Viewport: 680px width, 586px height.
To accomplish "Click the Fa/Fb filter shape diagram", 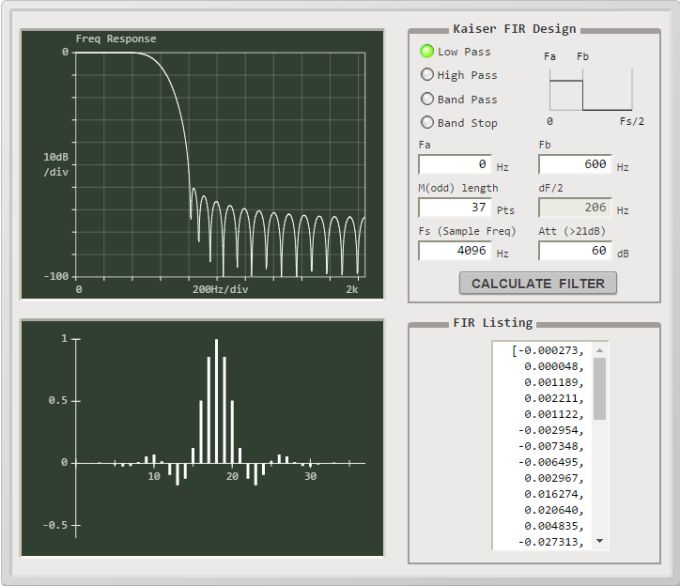I will 590,90.
